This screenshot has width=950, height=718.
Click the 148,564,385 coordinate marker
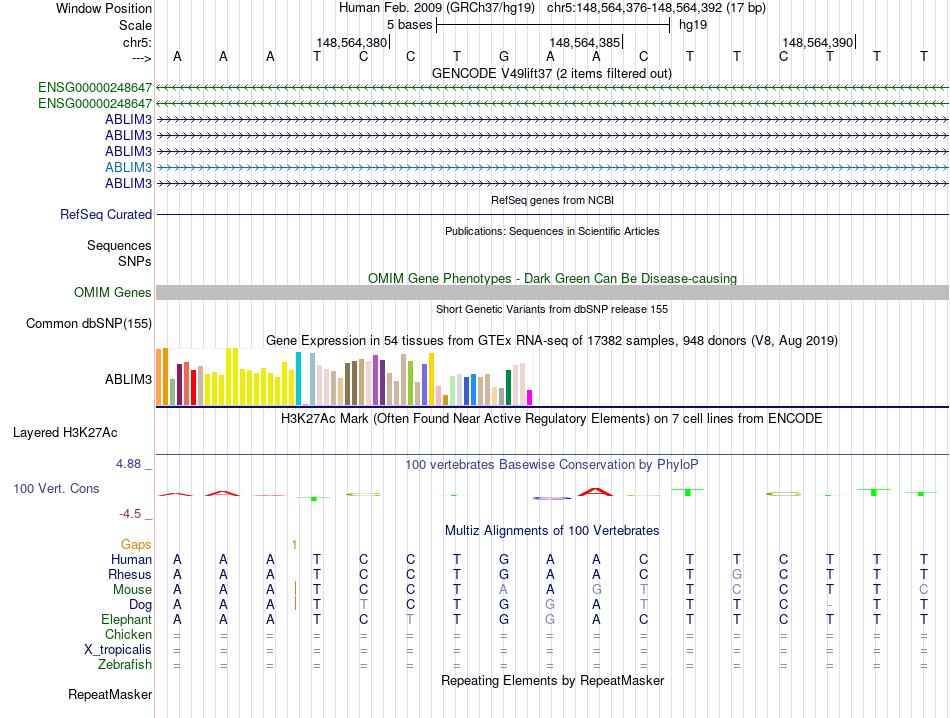coord(585,42)
